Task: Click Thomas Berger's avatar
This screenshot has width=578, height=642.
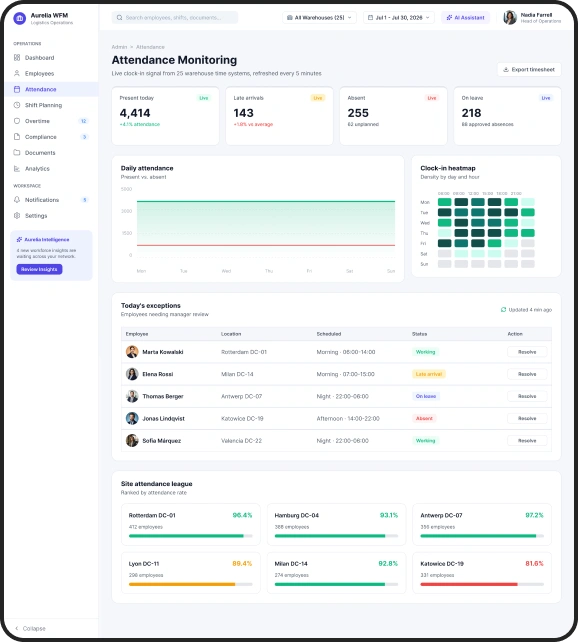Action: click(132, 396)
